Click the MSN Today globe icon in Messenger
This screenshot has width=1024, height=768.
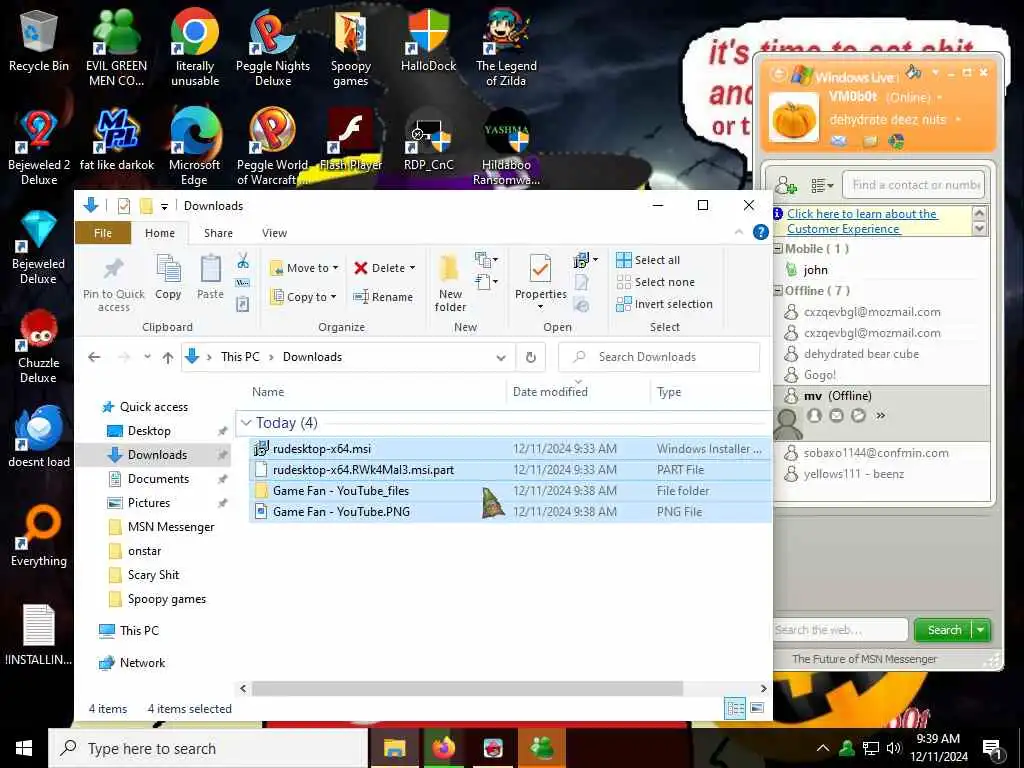point(897,140)
